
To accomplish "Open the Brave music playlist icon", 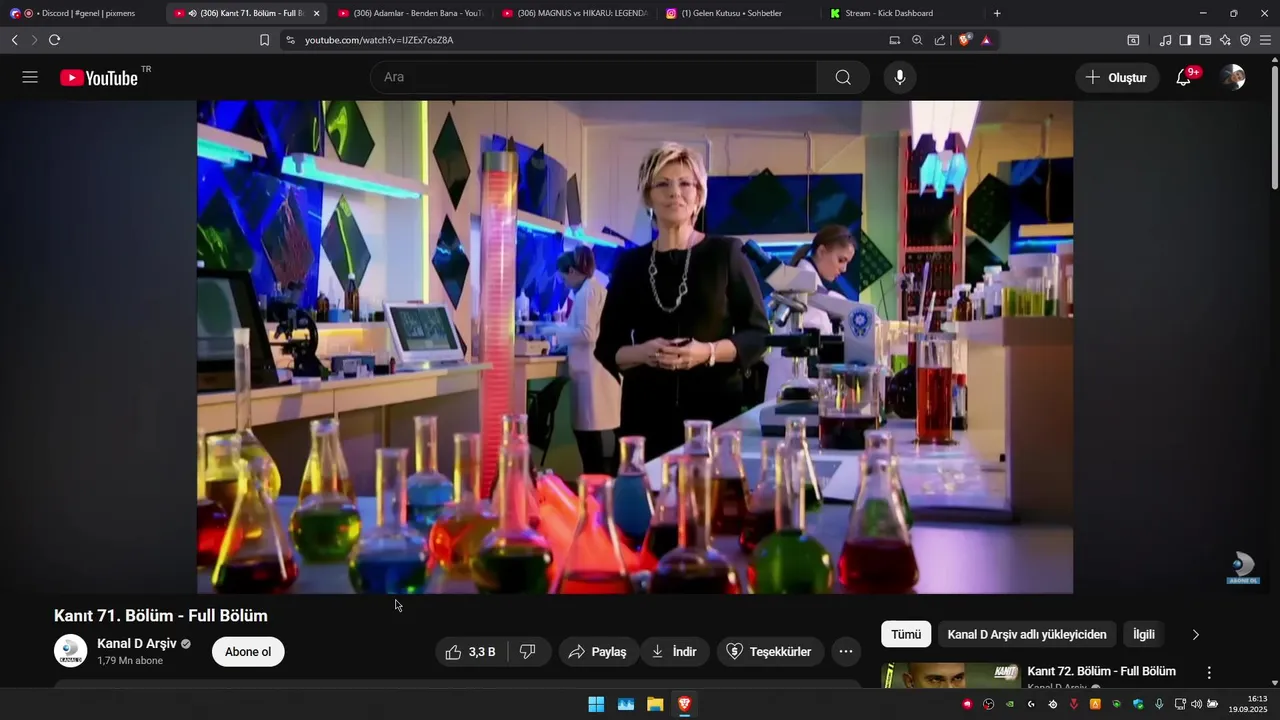I will tap(1165, 40).
